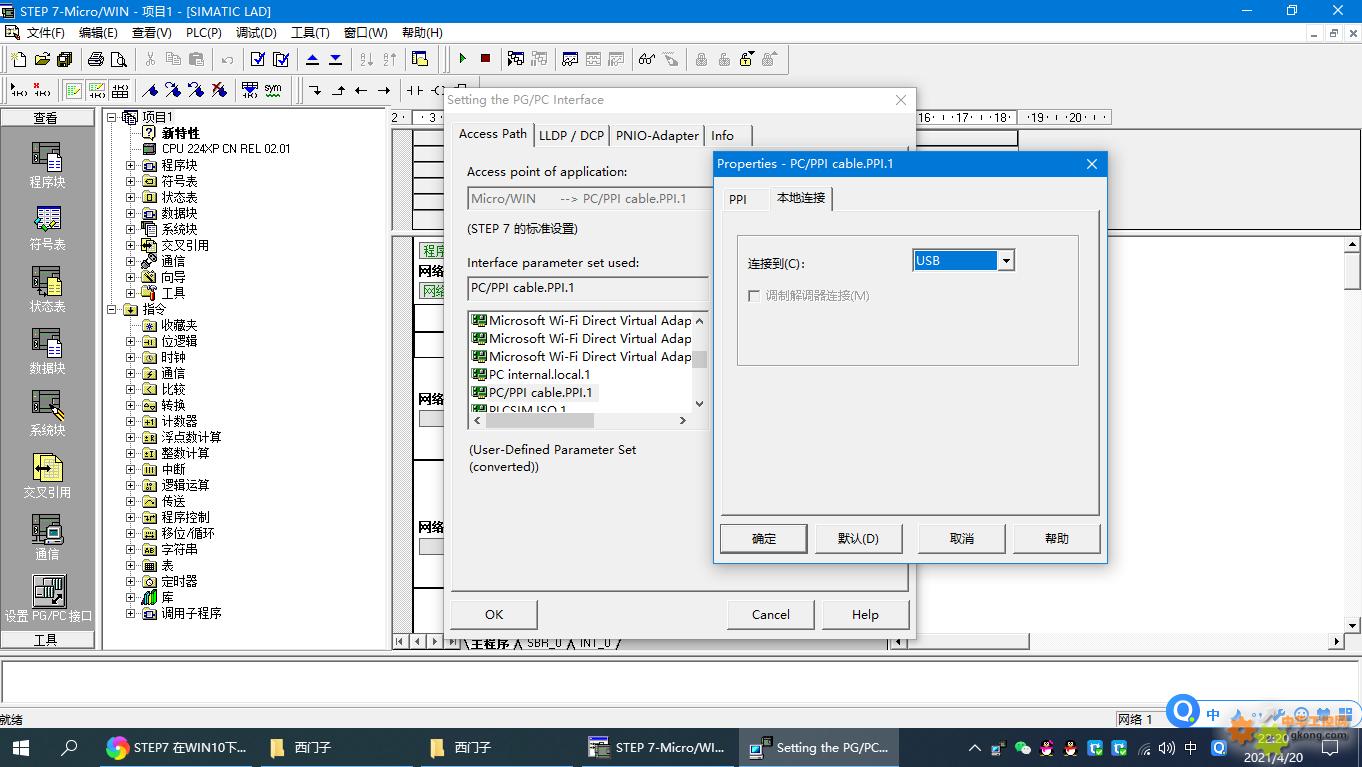This screenshot has width=1362, height=767.
Task: Open 状态表 in the left navigation bar
Action: [x=47, y=290]
